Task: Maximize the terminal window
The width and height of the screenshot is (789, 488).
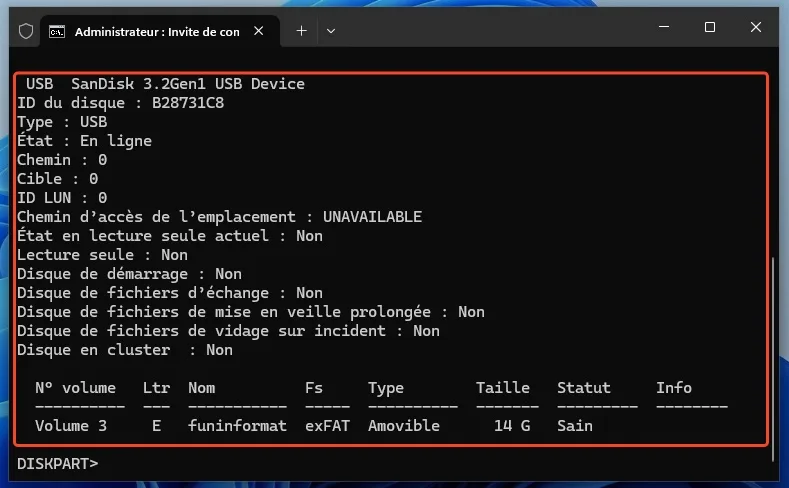Action: [709, 27]
